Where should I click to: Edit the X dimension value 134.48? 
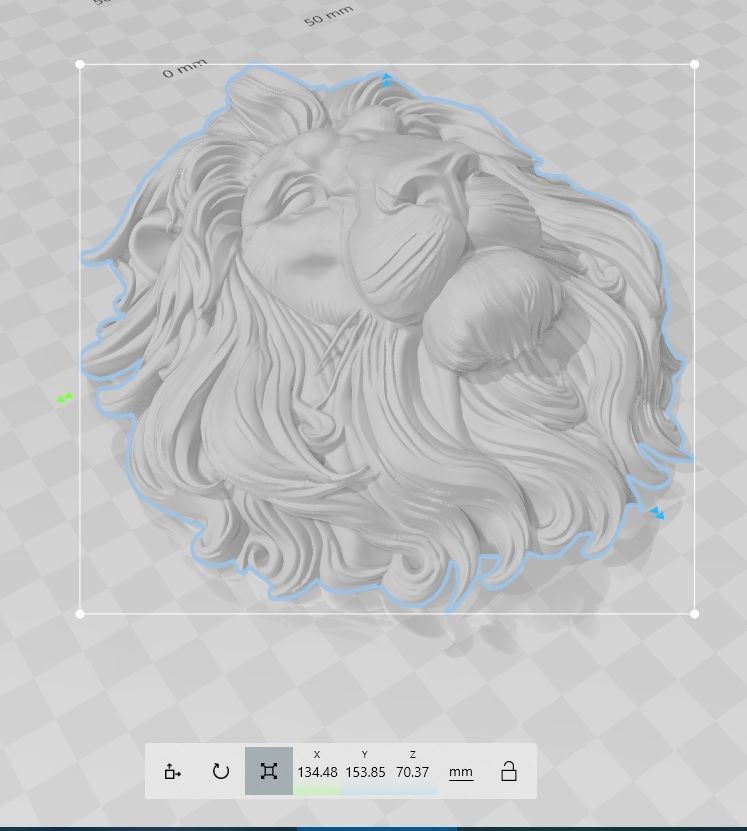(x=317, y=772)
